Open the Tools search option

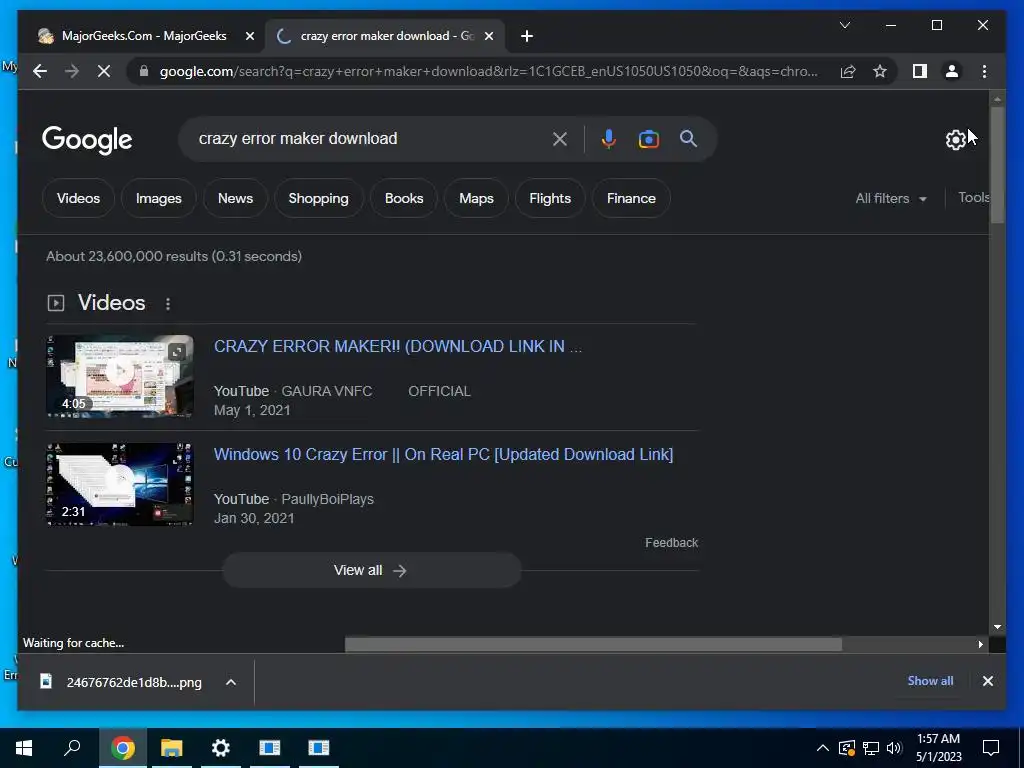(x=973, y=197)
